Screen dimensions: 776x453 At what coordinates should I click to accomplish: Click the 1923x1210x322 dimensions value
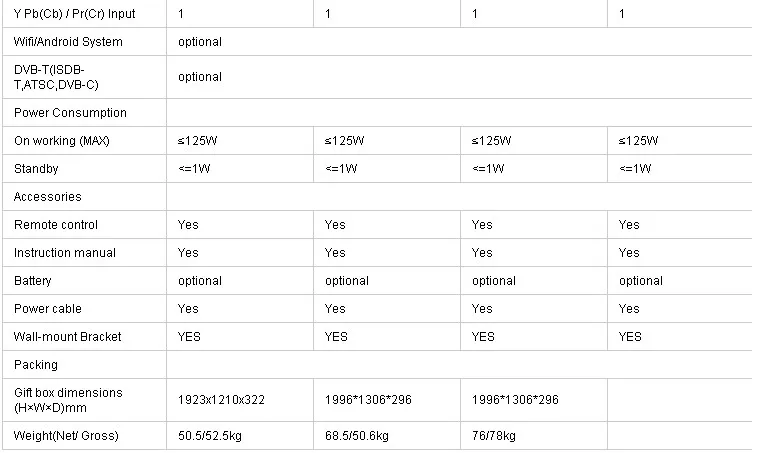[221, 400]
